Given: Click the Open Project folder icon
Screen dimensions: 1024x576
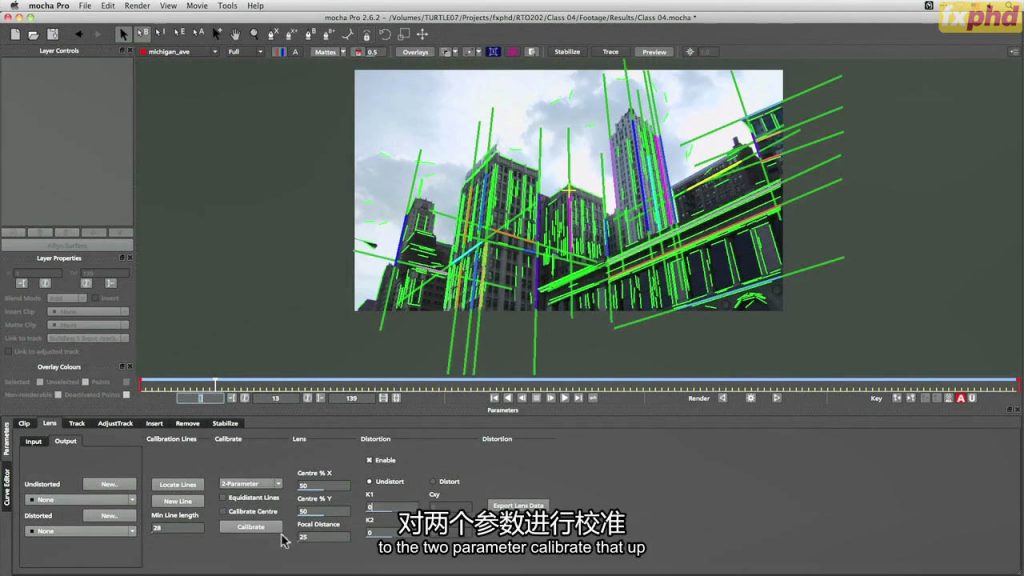Looking at the screenshot, I should [x=34, y=34].
